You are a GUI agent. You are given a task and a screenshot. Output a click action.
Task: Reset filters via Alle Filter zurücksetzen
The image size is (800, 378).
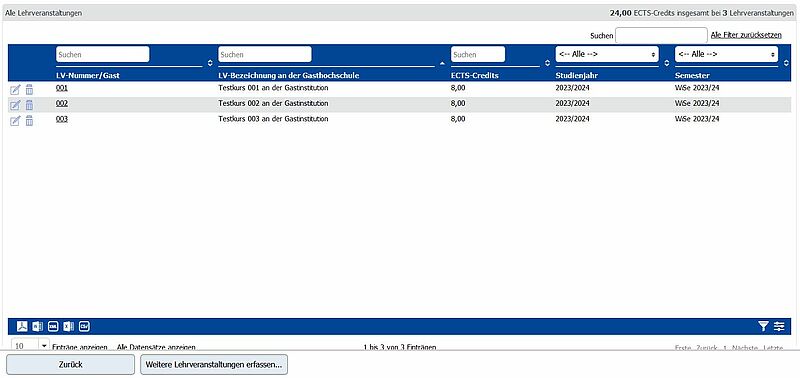[746, 35]
